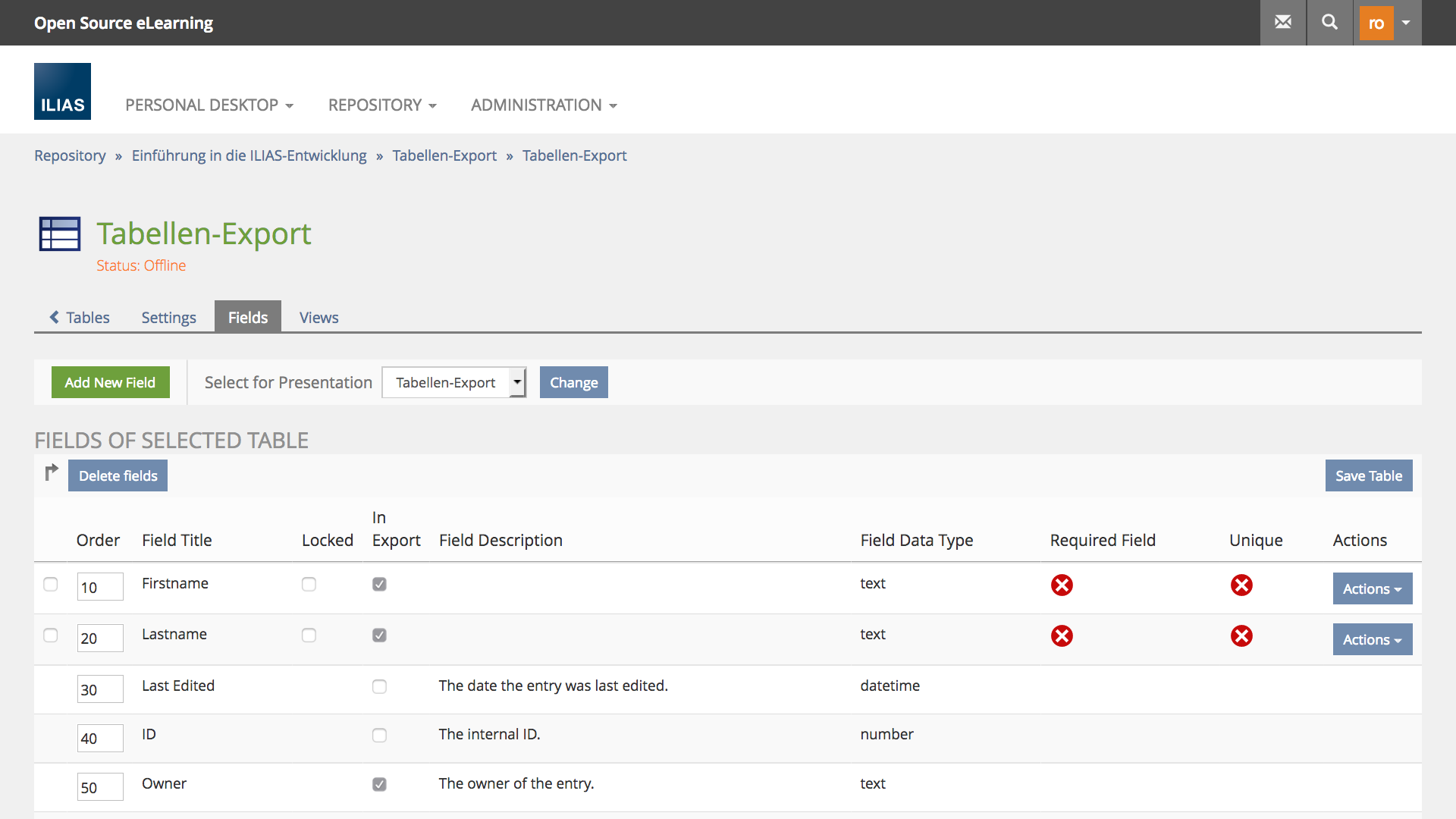Click the Tables back chevron icon
Screen dimensions: 1456x819
click(54, 317)
